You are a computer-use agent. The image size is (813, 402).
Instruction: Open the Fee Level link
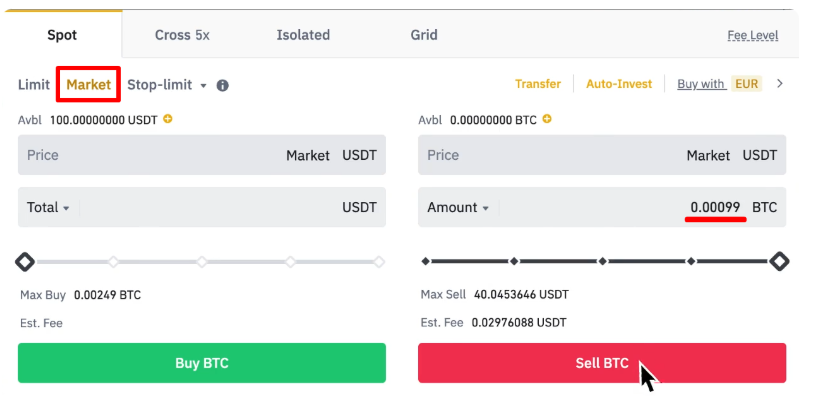pyautogui.click(x=752, y=36)
